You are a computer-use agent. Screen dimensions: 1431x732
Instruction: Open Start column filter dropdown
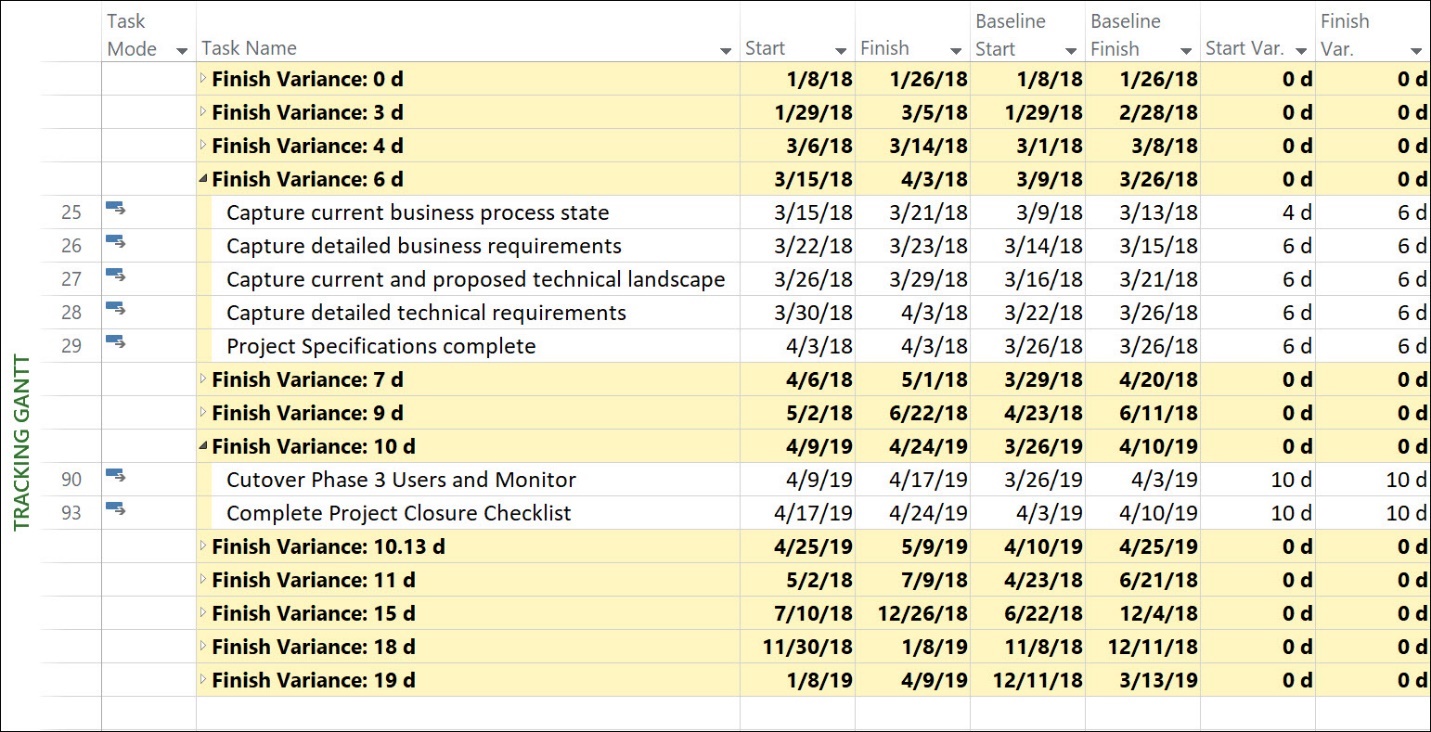click(841, 50)
